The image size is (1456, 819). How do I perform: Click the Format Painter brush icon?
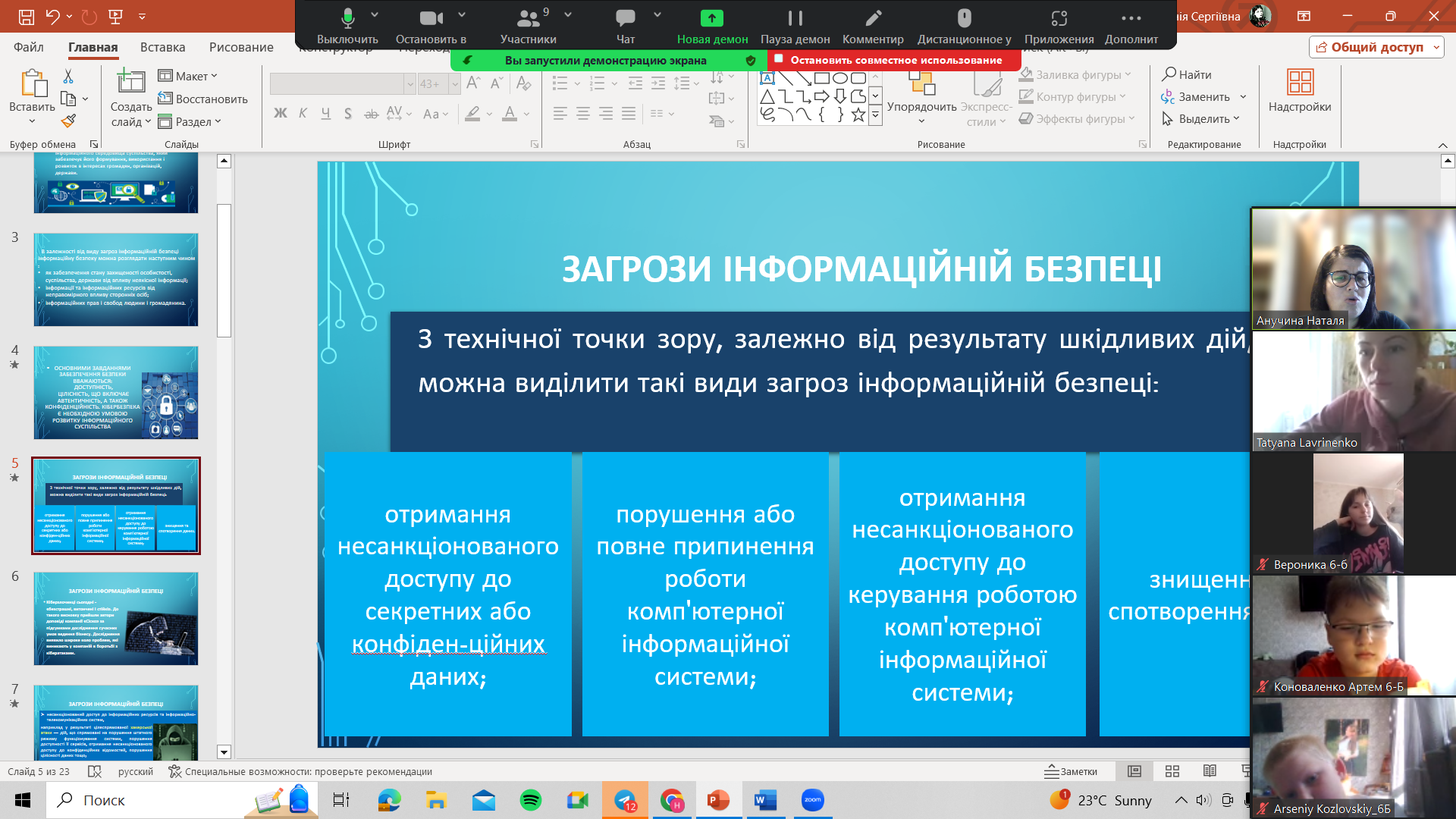tap(68, 121)
